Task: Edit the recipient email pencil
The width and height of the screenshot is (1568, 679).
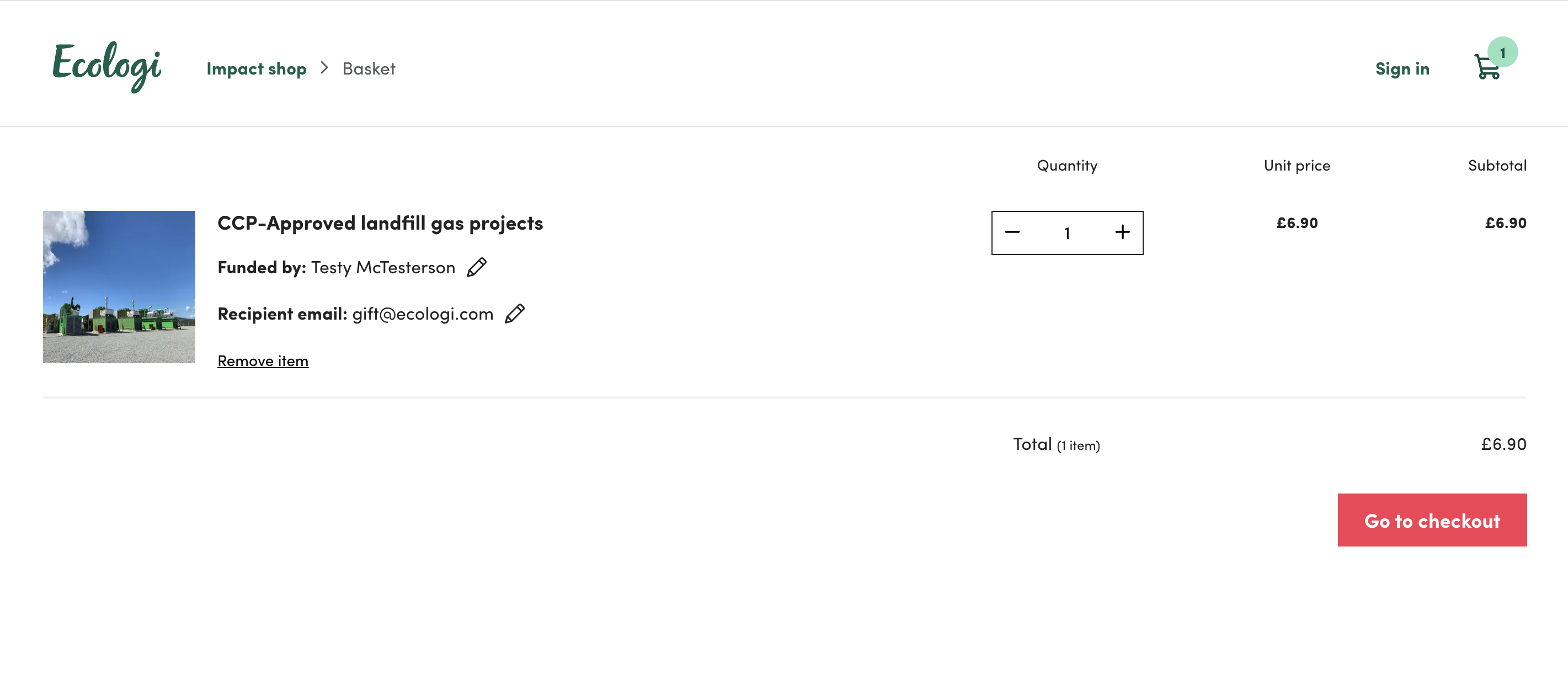Action: tap(515, 314)
